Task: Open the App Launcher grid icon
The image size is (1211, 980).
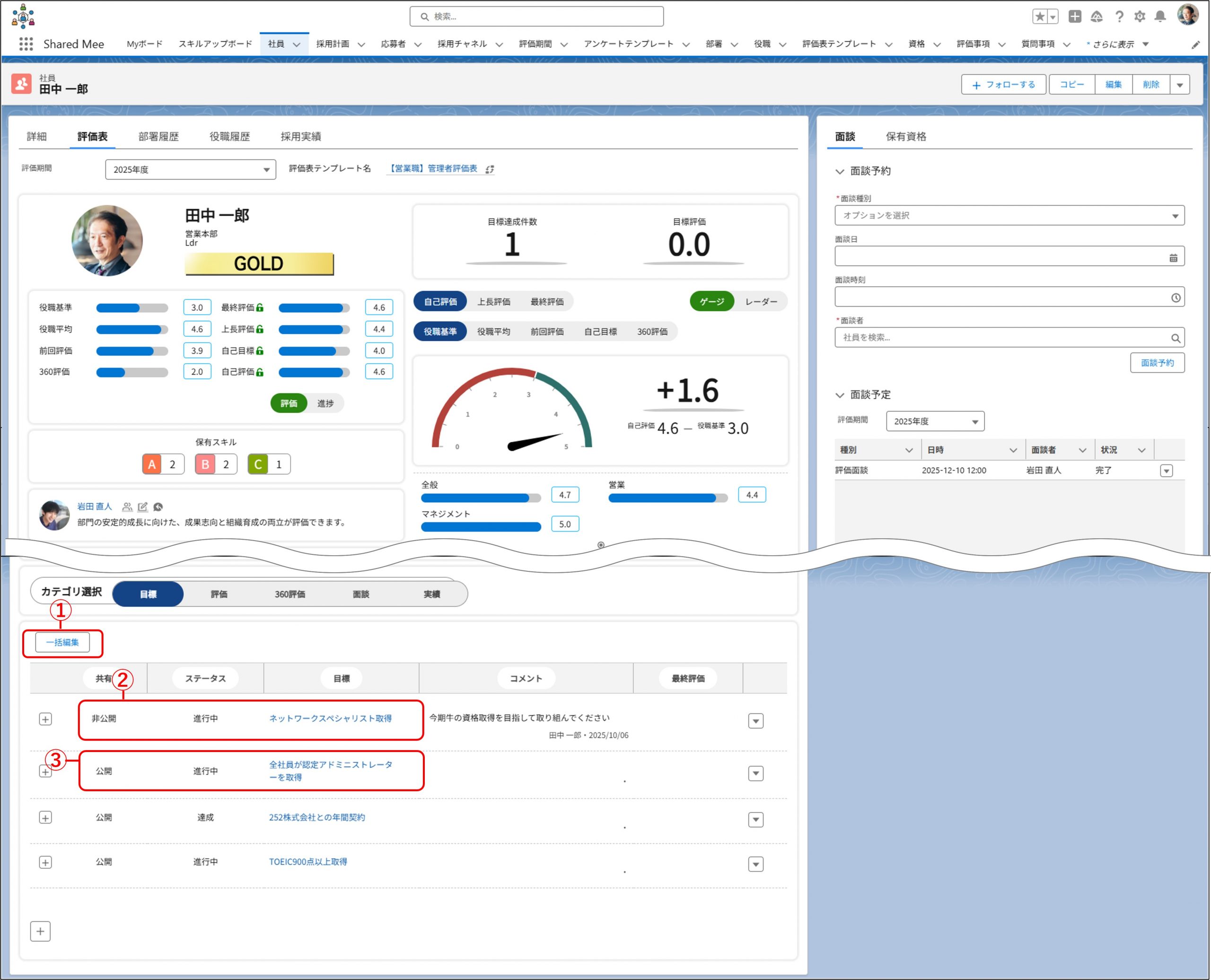Action: pos(26,44)
